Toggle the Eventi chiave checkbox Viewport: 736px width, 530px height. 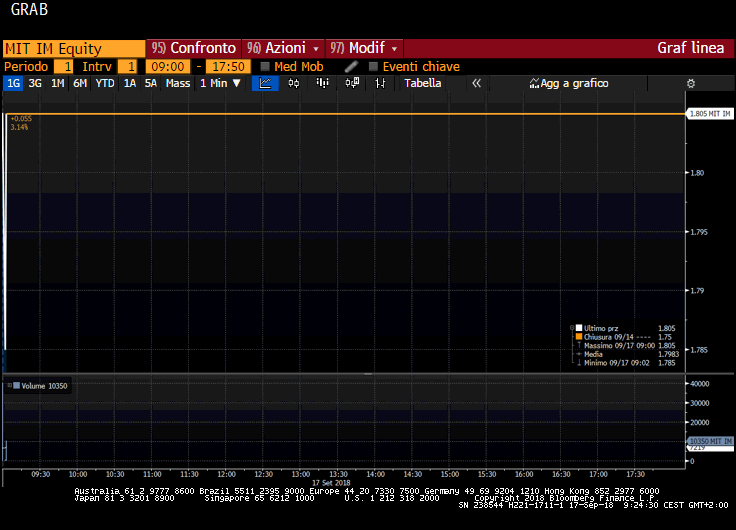pyautogui.click(x=373, y=67)
